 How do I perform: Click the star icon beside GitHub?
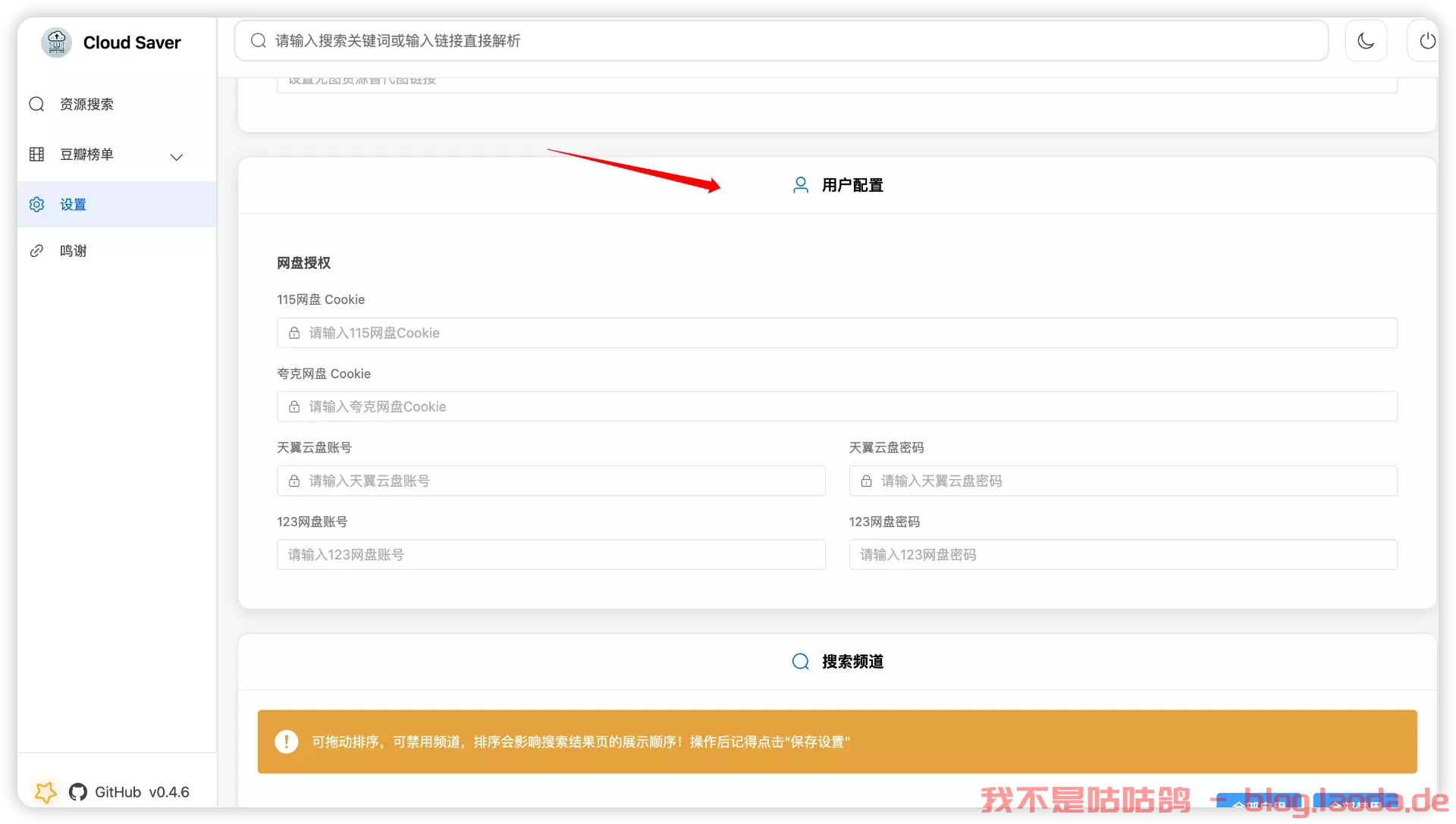pyautogui.click(x=45, y=792)
